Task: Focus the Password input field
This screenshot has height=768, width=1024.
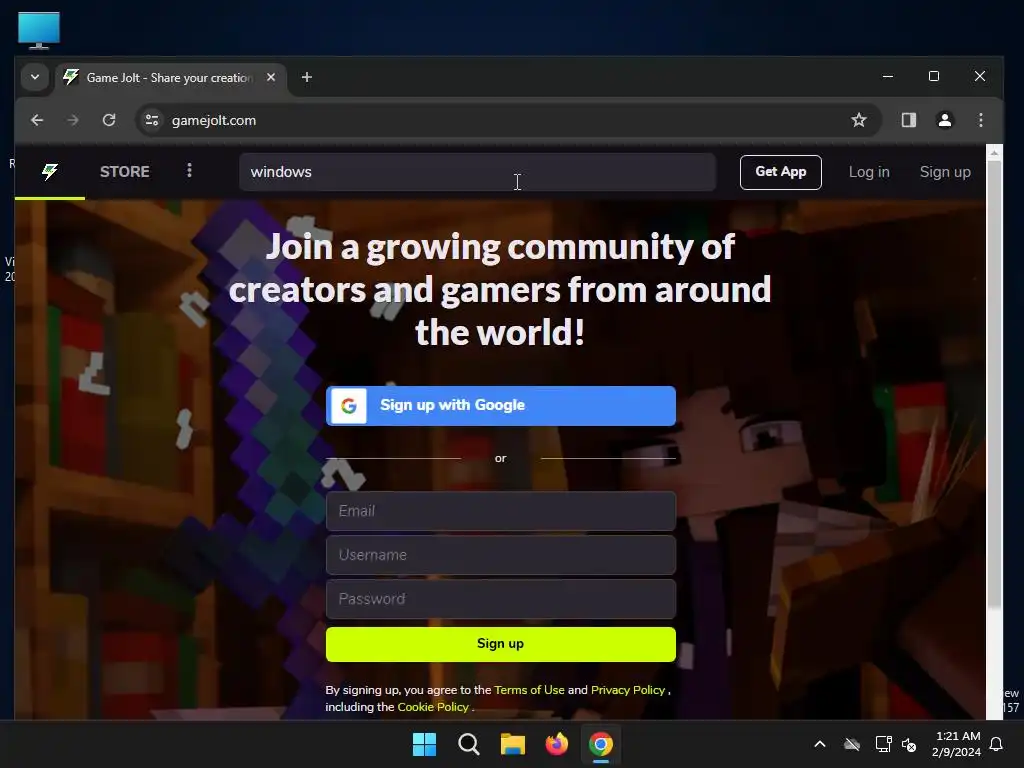Action: pyautogui.click(x=501, y=599)
